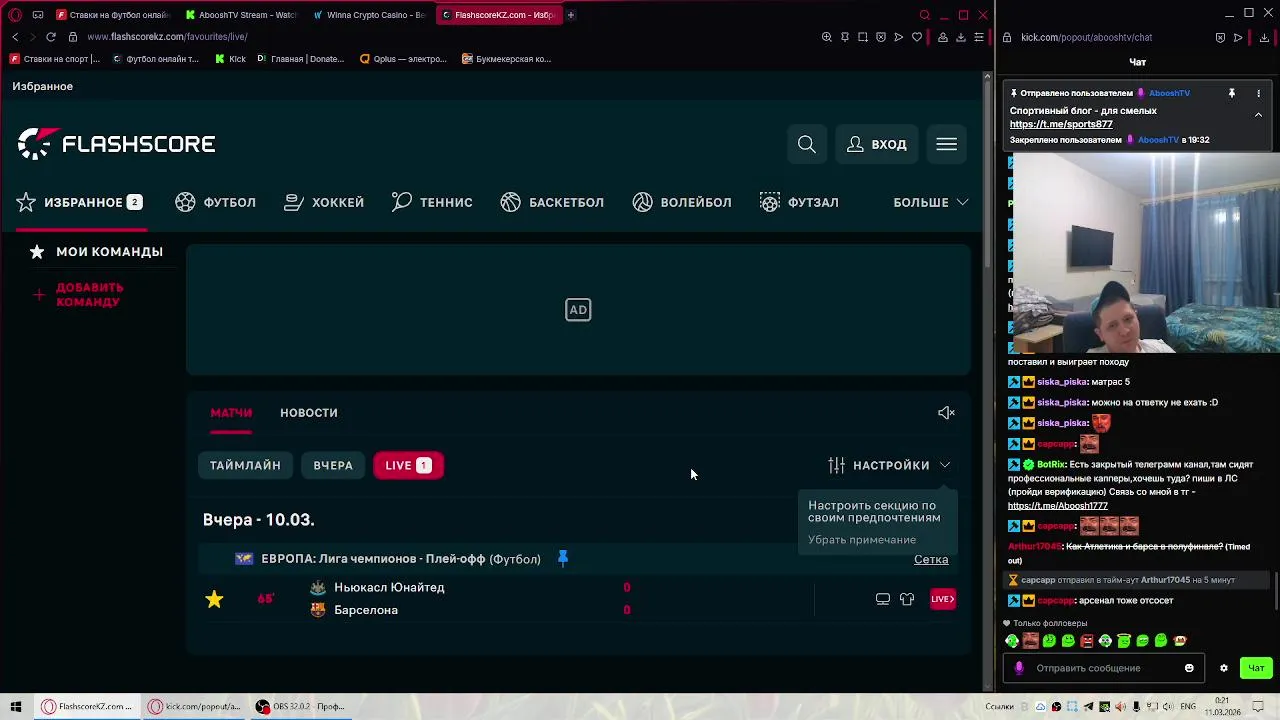Open the Волейбол sport section
This screenshot has width=1280, height=720.
682,202
